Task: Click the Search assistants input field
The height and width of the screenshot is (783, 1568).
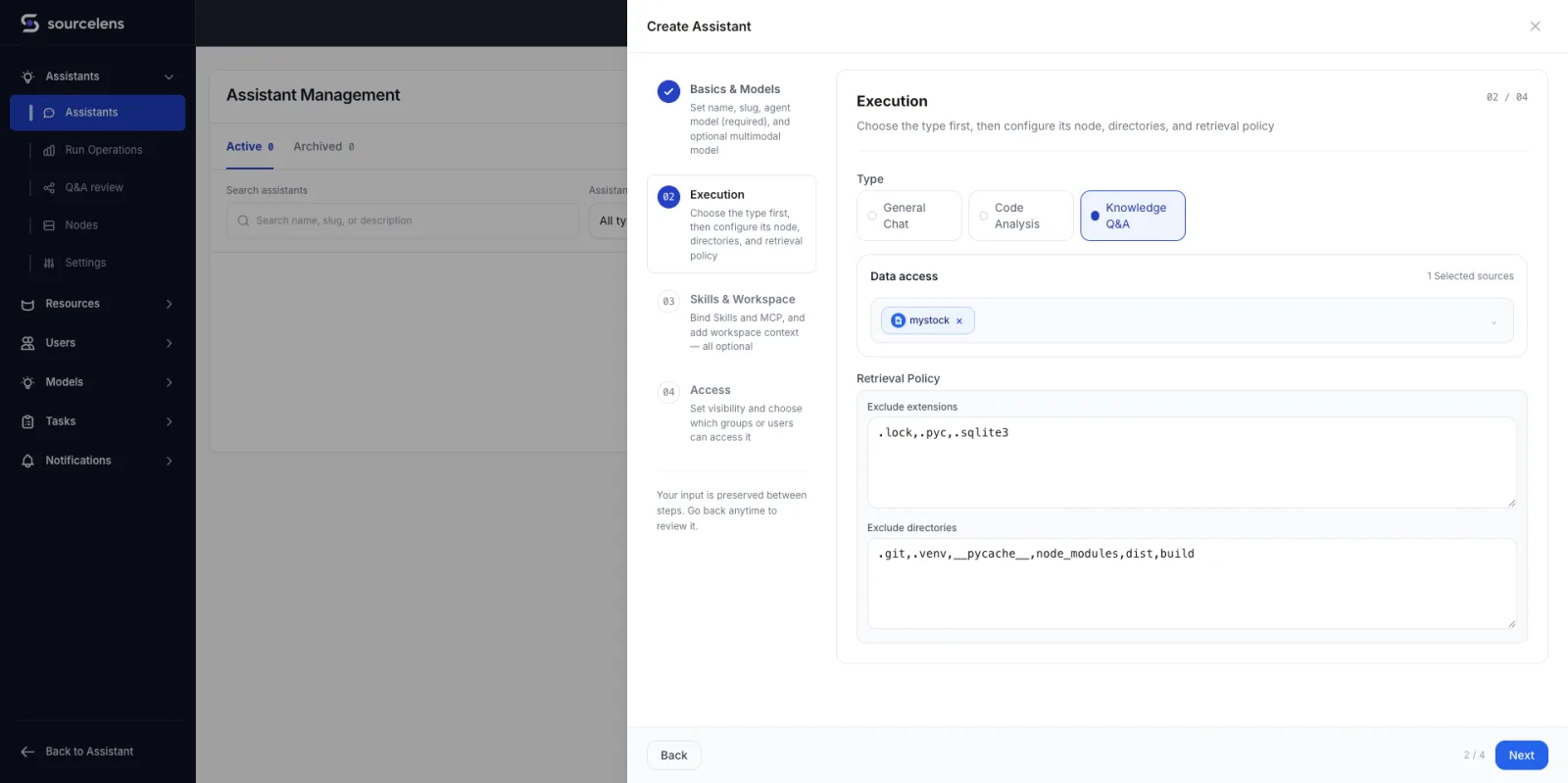Action: [x=403, y=220]
